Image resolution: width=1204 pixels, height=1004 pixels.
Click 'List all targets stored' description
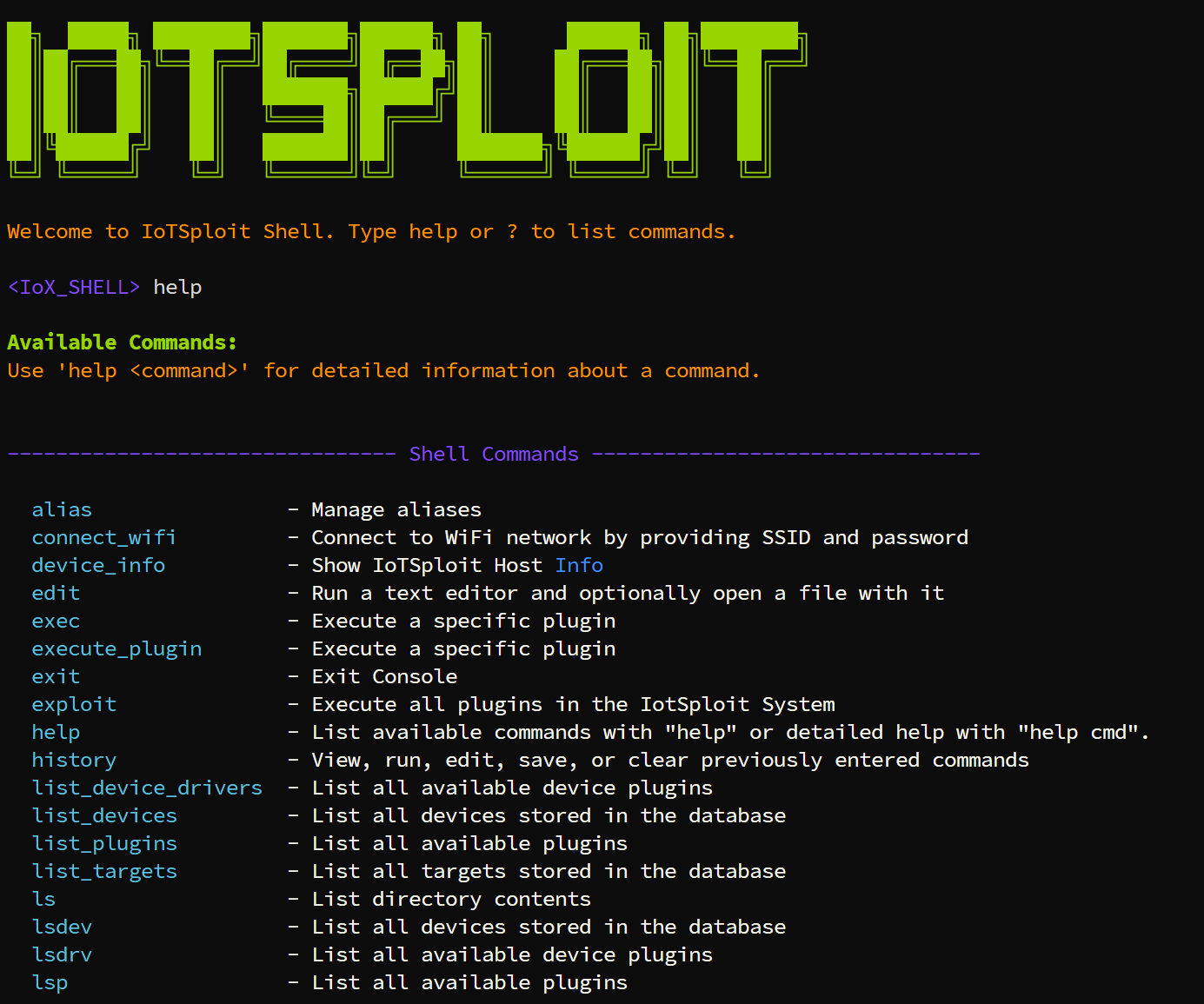(x=549, y=872)
